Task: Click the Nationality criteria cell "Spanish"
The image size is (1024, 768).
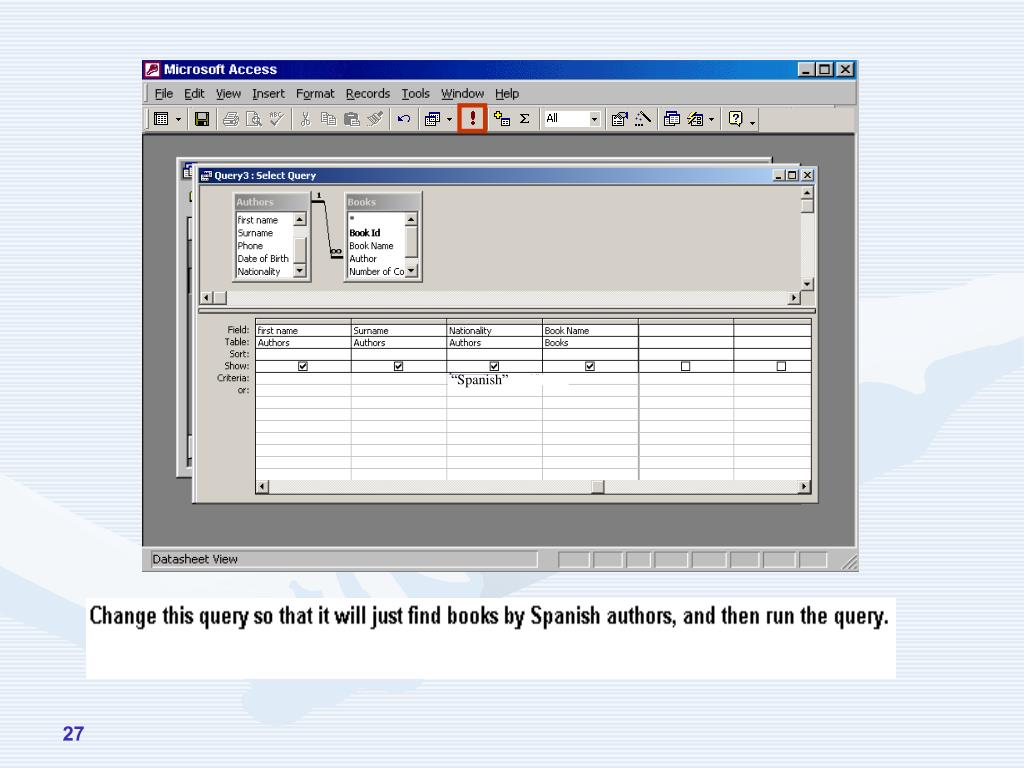Action: pyautogui.click(x=494, y=379)
